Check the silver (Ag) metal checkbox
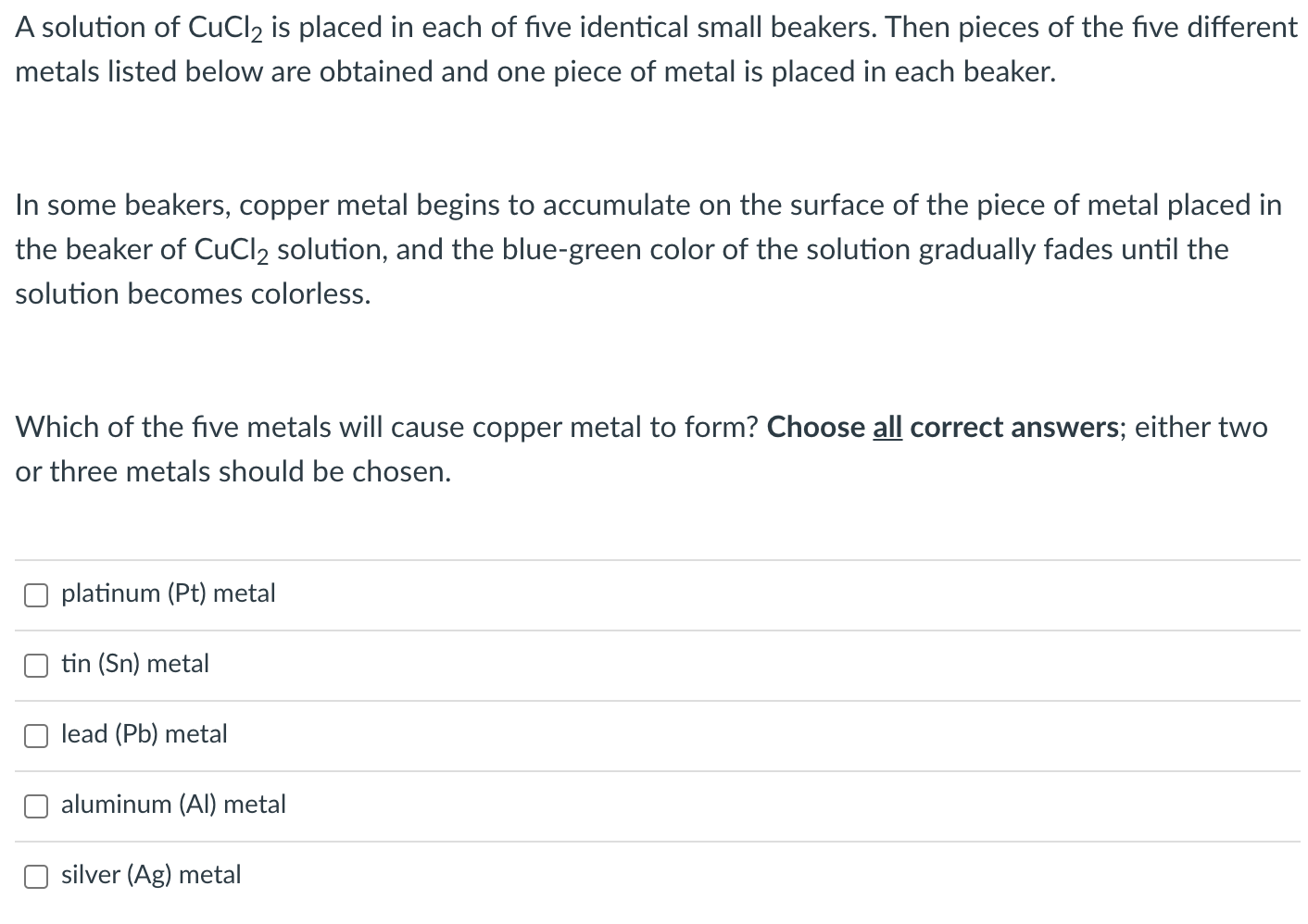This screenshot has width=1308, height=924. (x=35, y=876)
